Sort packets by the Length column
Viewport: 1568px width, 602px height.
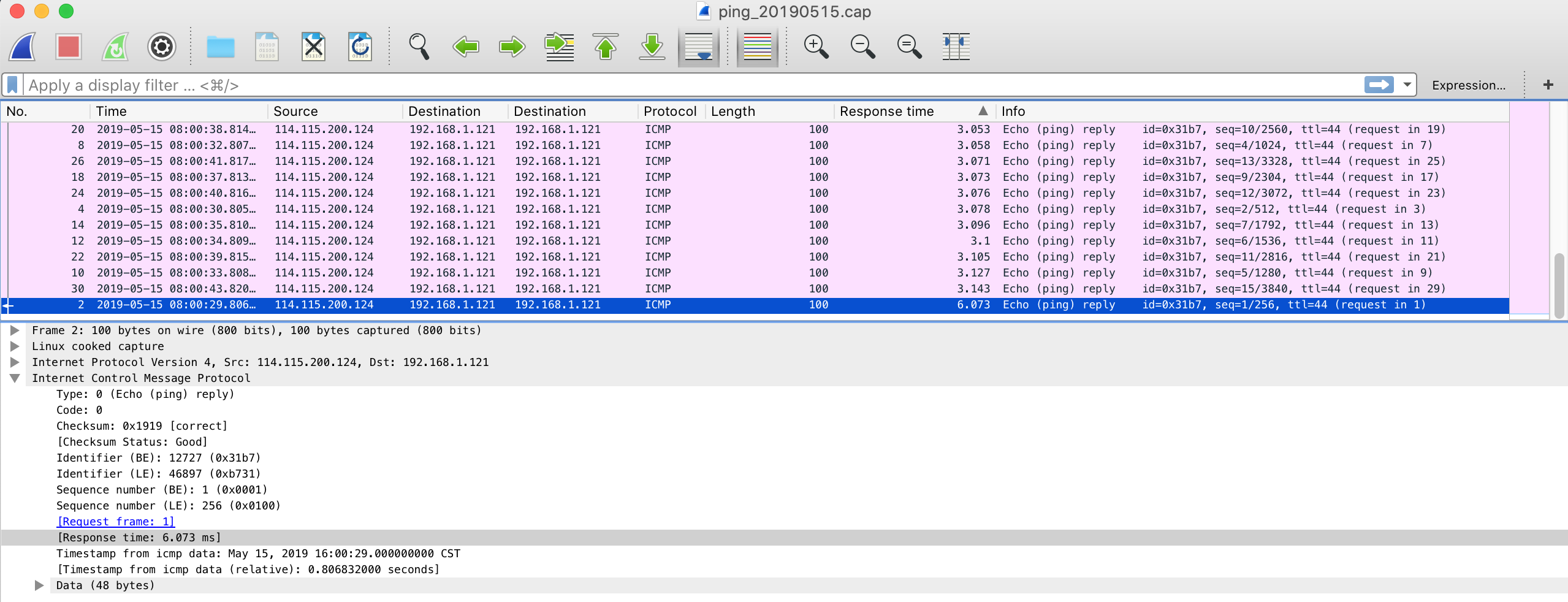tap(733, 111)
